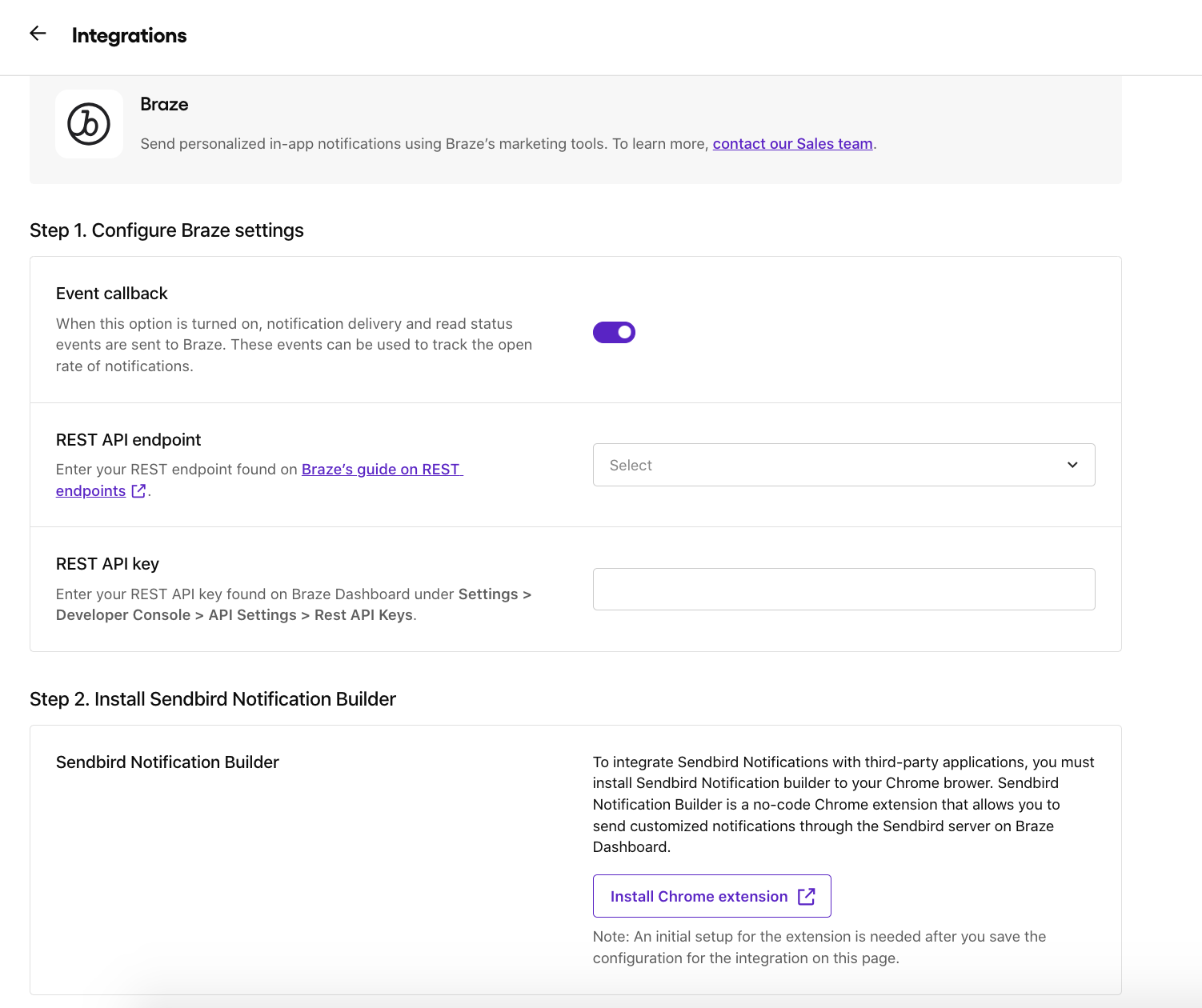
Task: Click the Event callback label
Action: point(112,294)
